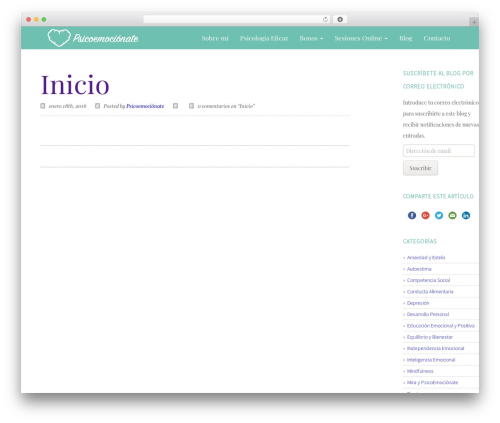Open the Desarrollo Personal category

point(428,314)
